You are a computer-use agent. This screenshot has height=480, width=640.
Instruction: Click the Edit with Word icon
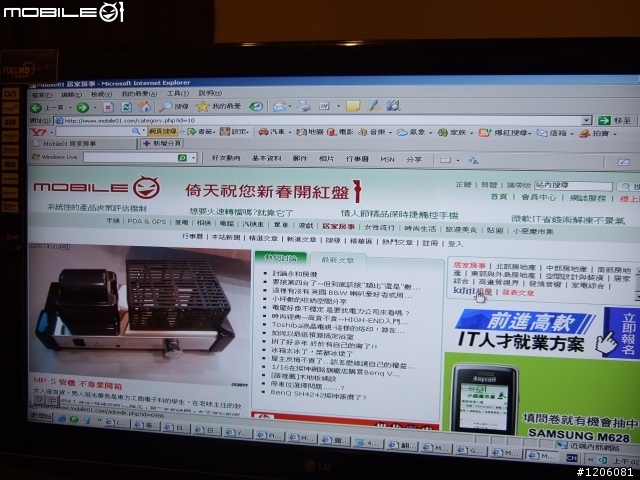point(324,106)
